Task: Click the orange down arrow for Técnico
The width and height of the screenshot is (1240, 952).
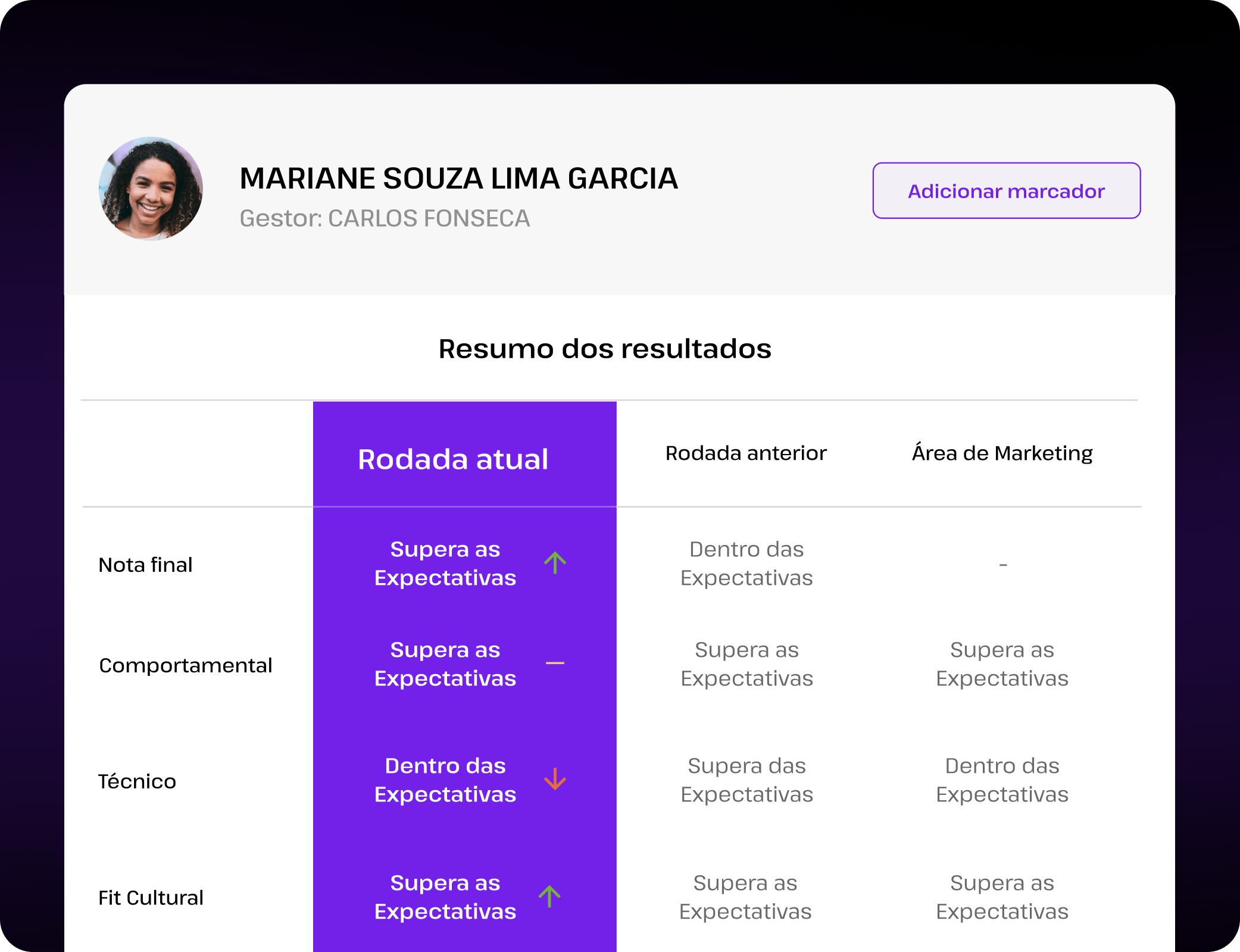Action: pyautogui.click(x=555, y=779)
